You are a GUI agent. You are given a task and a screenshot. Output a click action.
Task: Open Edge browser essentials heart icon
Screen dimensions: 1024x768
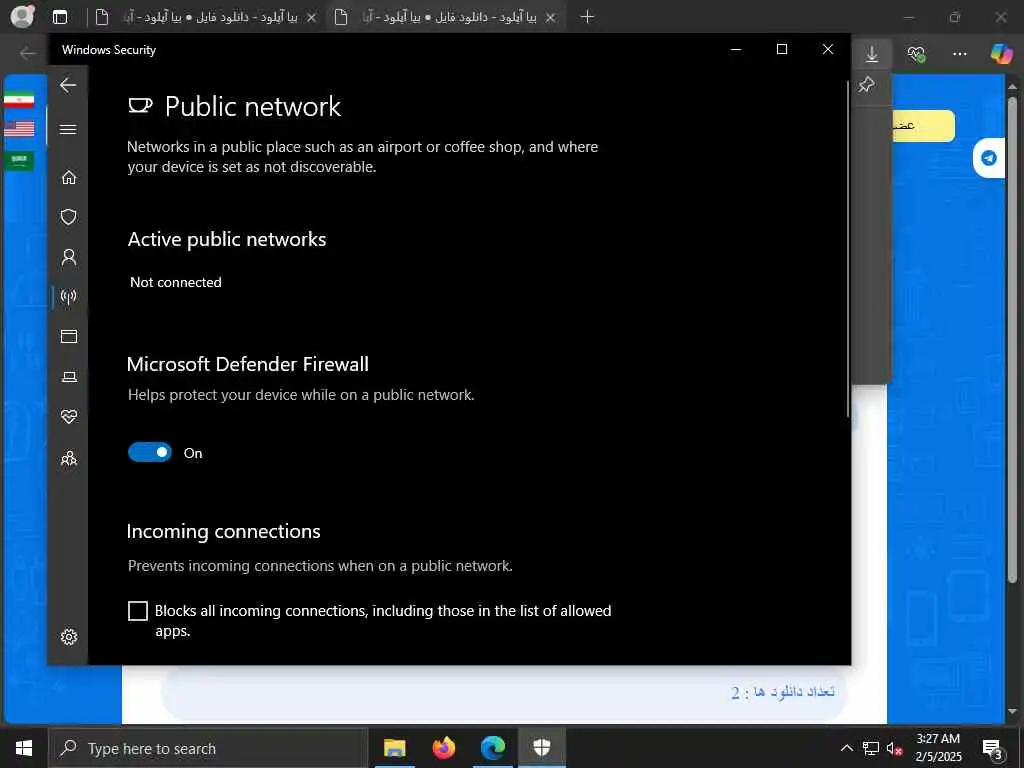tap(916, 54)
